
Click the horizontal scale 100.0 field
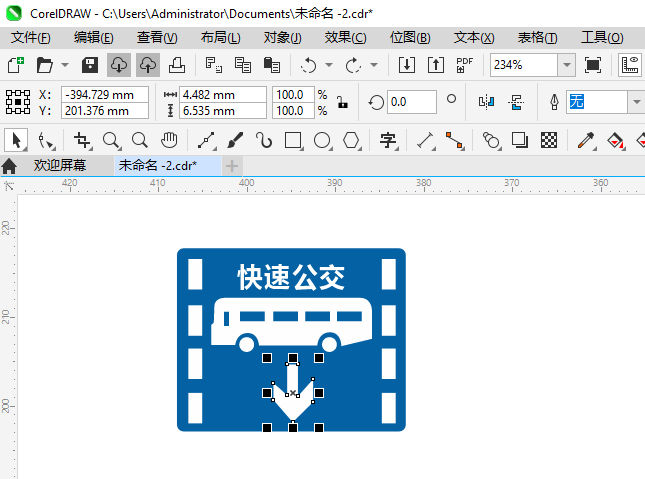pos(293,95)
